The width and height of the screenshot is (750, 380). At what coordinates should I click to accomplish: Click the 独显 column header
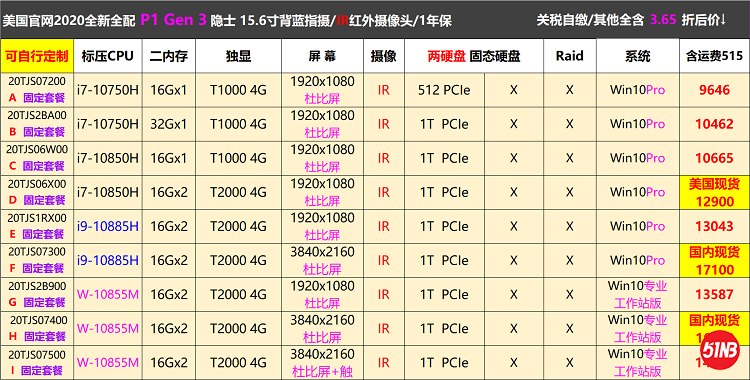click(238, 56)
